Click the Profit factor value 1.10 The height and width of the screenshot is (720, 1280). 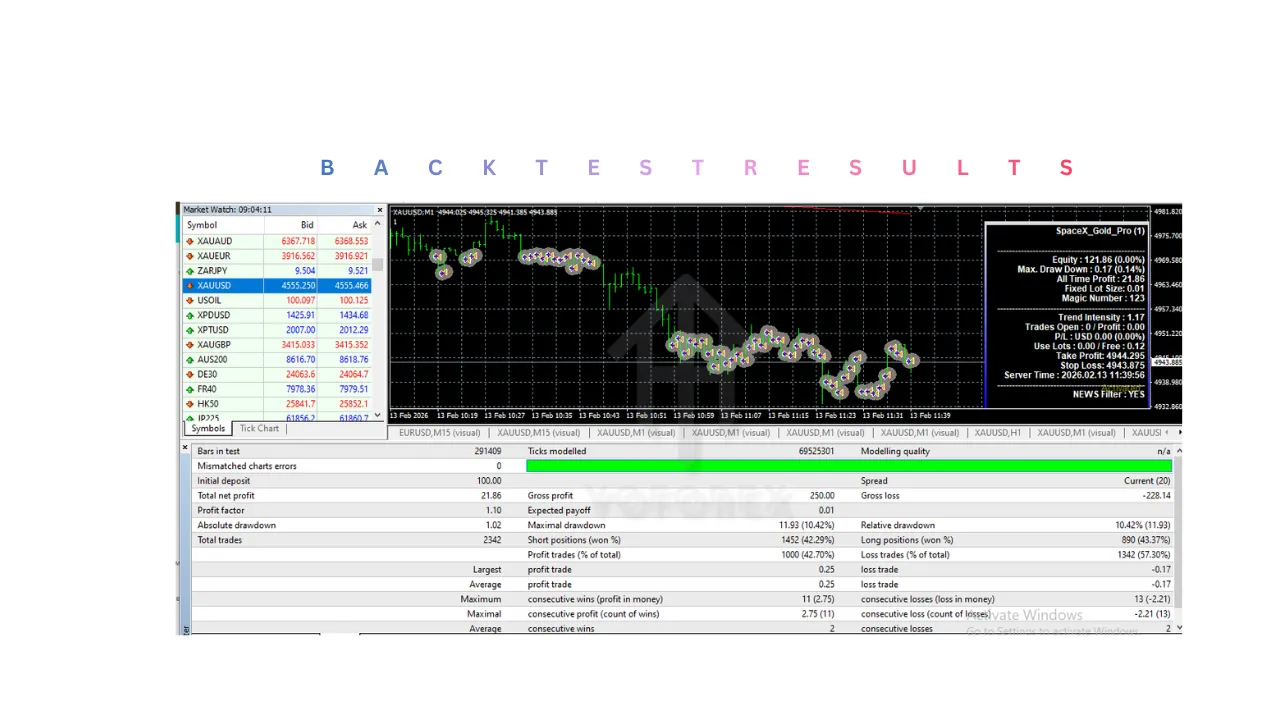pos(494,511)
